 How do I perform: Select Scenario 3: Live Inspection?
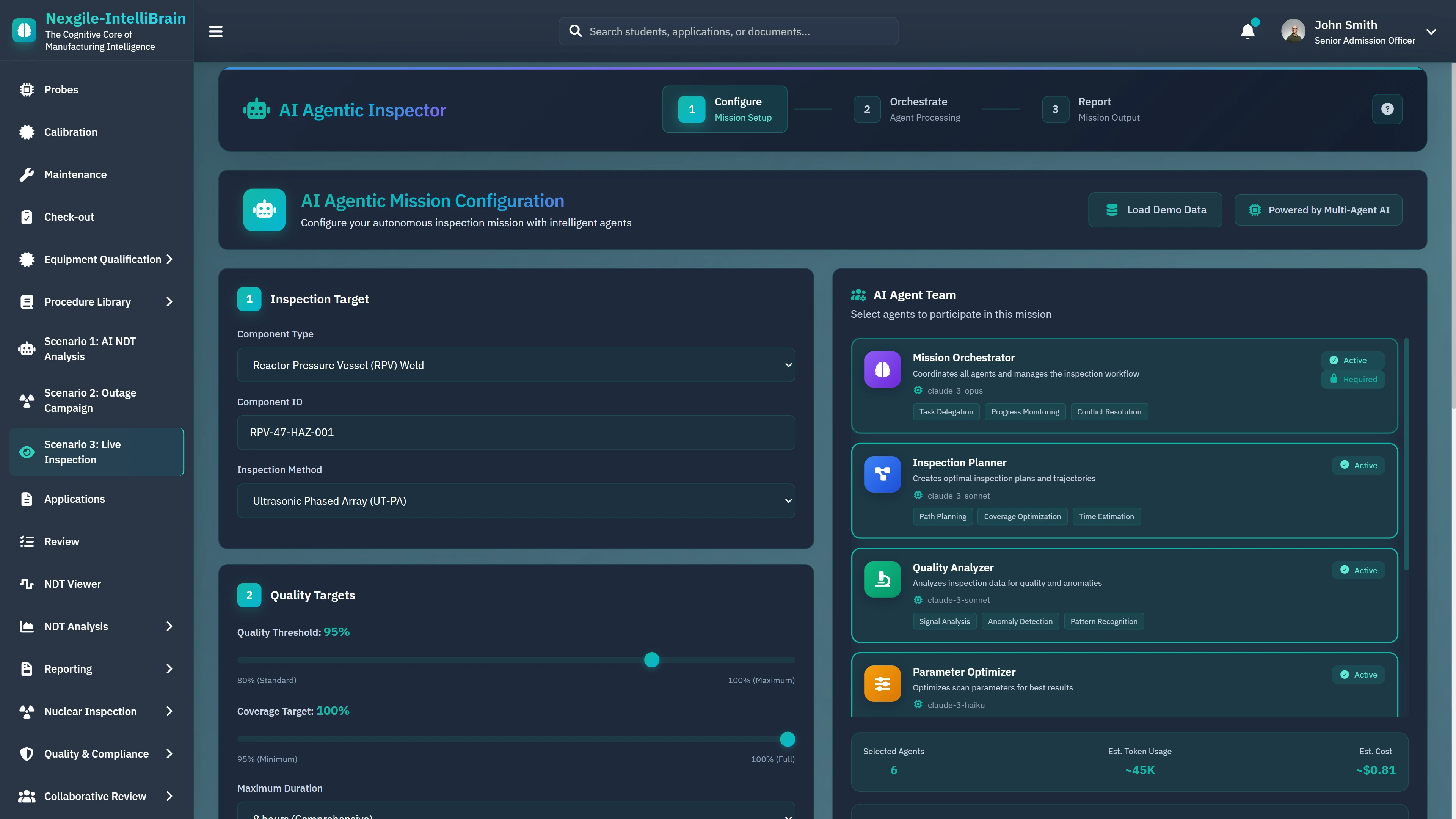point(96,452)
